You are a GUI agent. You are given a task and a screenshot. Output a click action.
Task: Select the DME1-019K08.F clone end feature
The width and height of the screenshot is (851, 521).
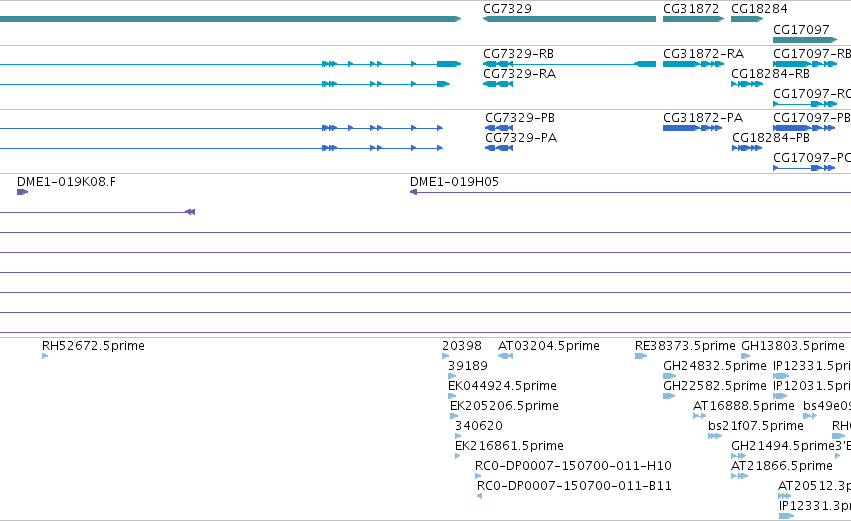pos(22,192)
